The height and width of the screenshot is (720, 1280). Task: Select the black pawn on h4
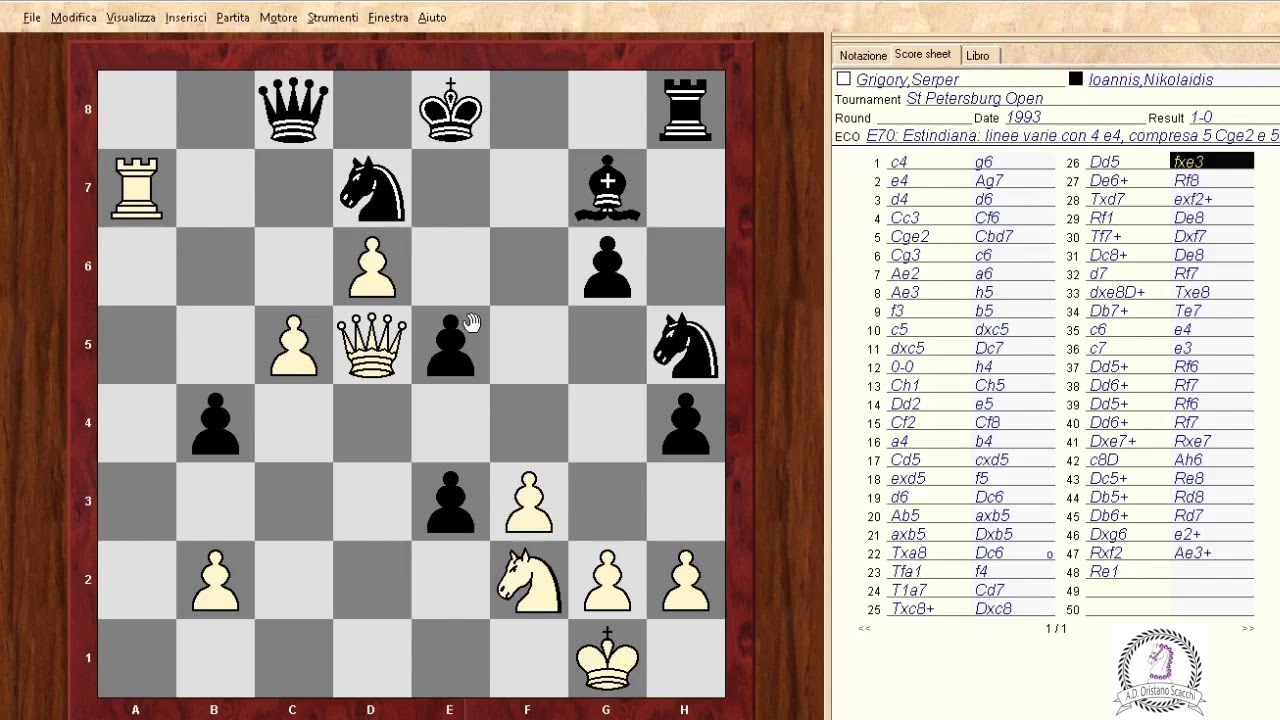coord(685,423)
